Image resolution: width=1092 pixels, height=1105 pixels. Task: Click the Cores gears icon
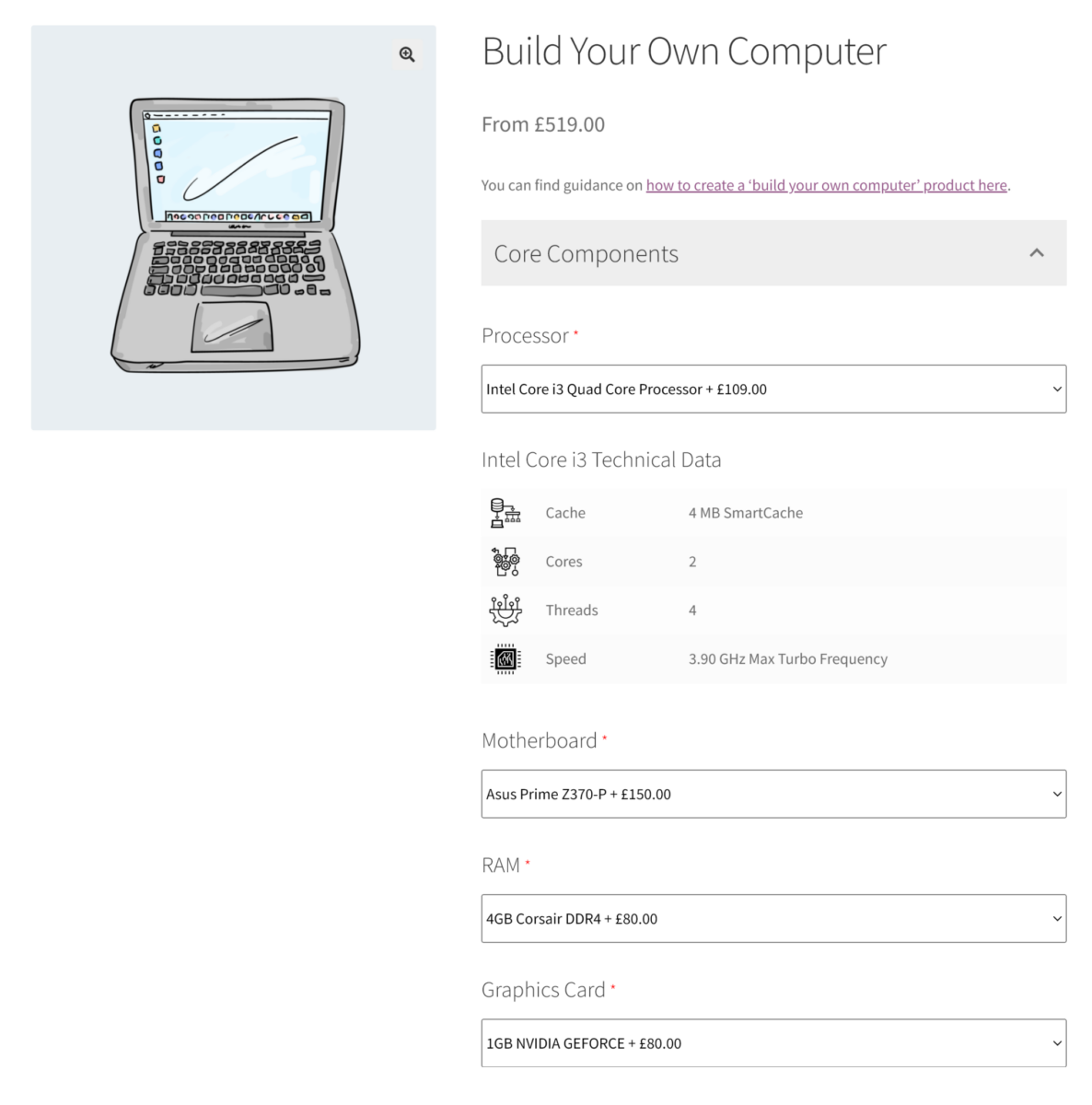(505, 562)
